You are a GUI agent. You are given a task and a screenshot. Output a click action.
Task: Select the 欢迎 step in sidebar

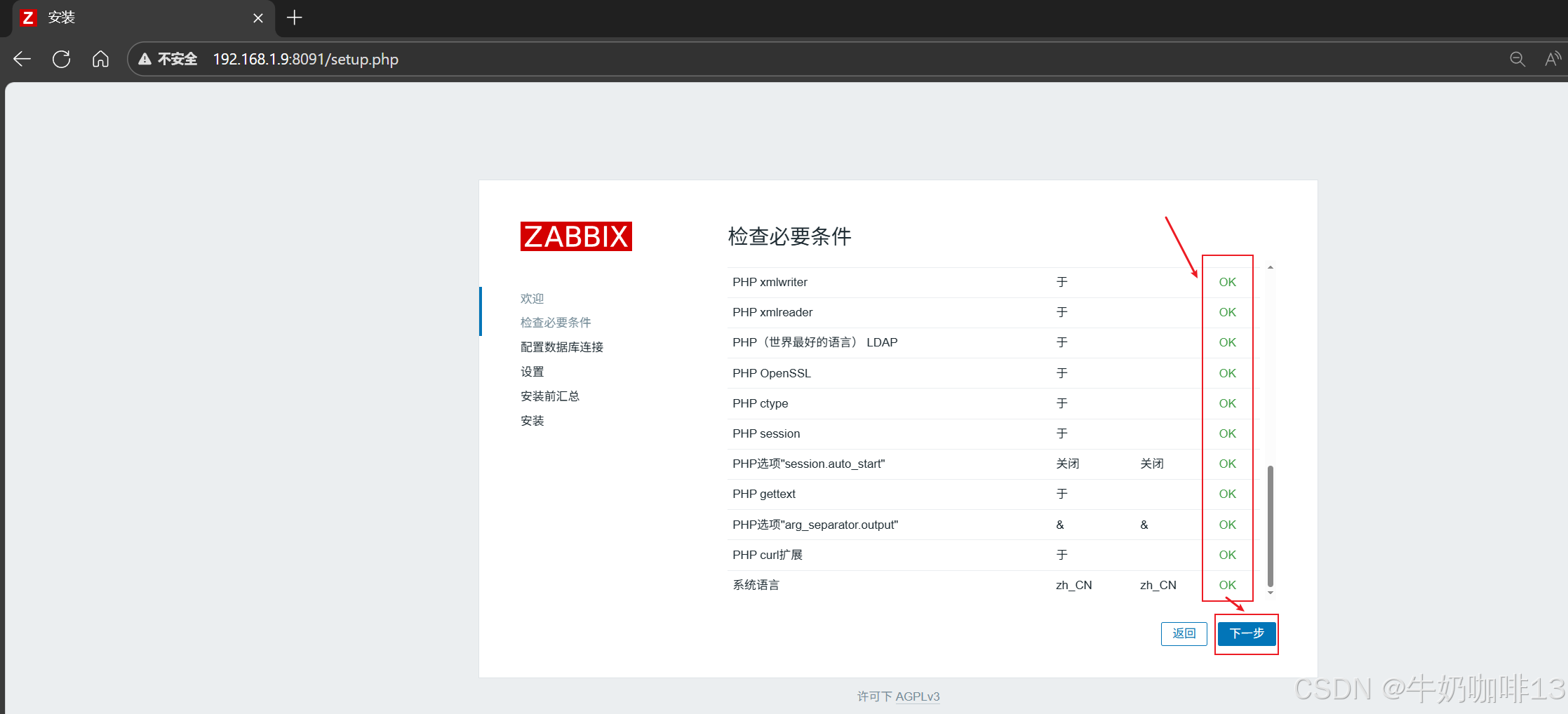coord(532,298)
